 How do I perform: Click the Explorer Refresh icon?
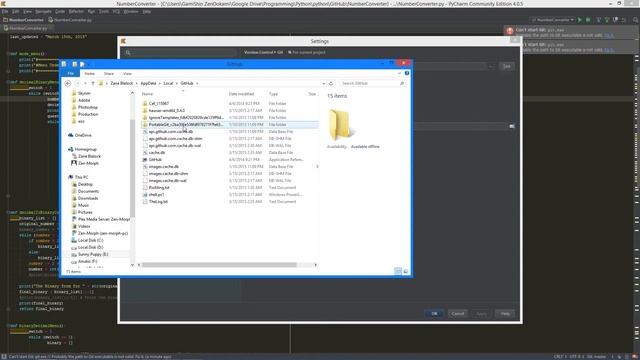pyautogui.click(x=331, y=83)
